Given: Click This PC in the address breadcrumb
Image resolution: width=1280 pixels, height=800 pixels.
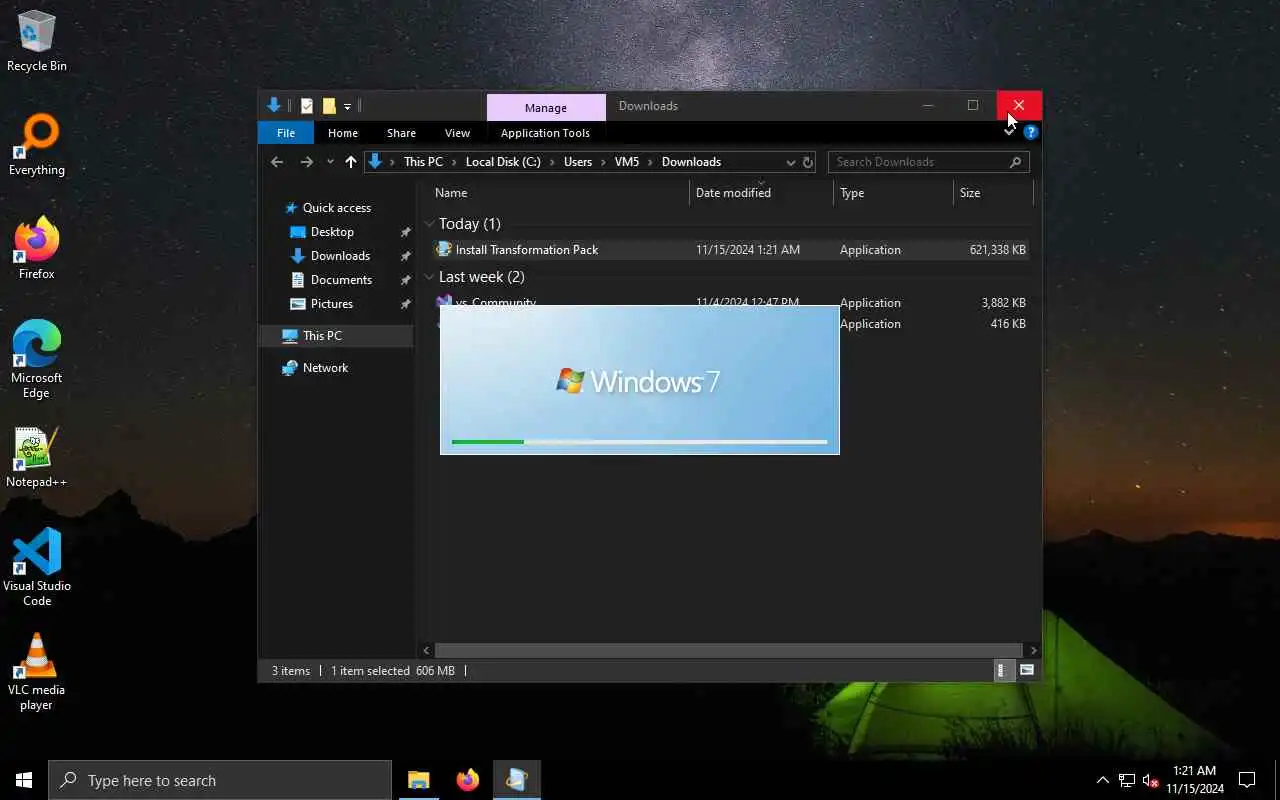Looking at the screenshot, I should point(423,162).
